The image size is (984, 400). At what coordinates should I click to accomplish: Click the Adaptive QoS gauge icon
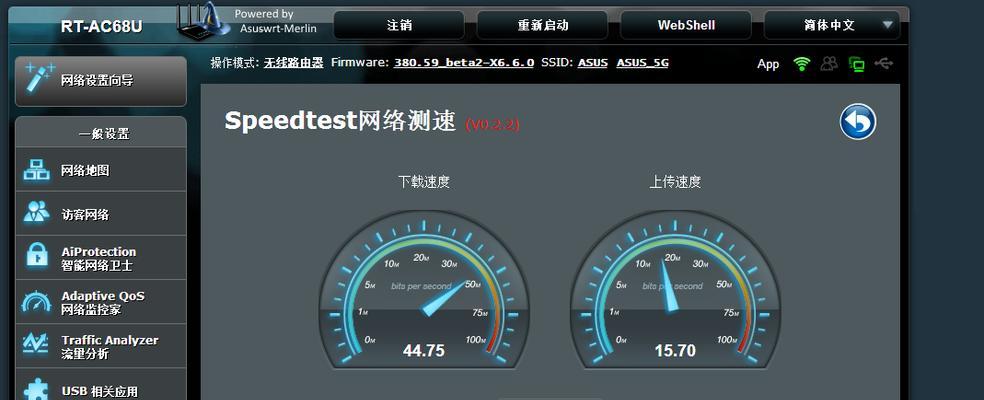point(36,302)
